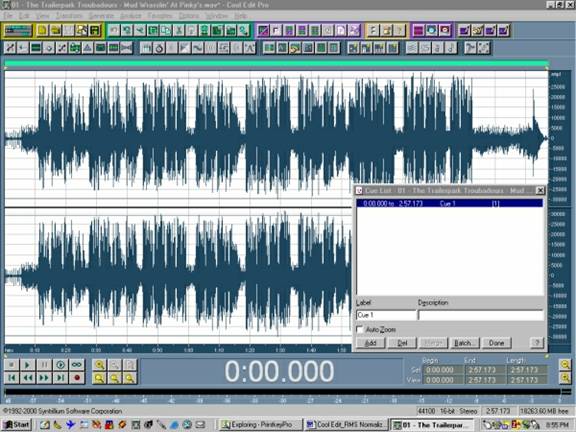Click Batch... in the Cue List dialog
Screen dimensions: 576x432
click(x=464, y=343)
